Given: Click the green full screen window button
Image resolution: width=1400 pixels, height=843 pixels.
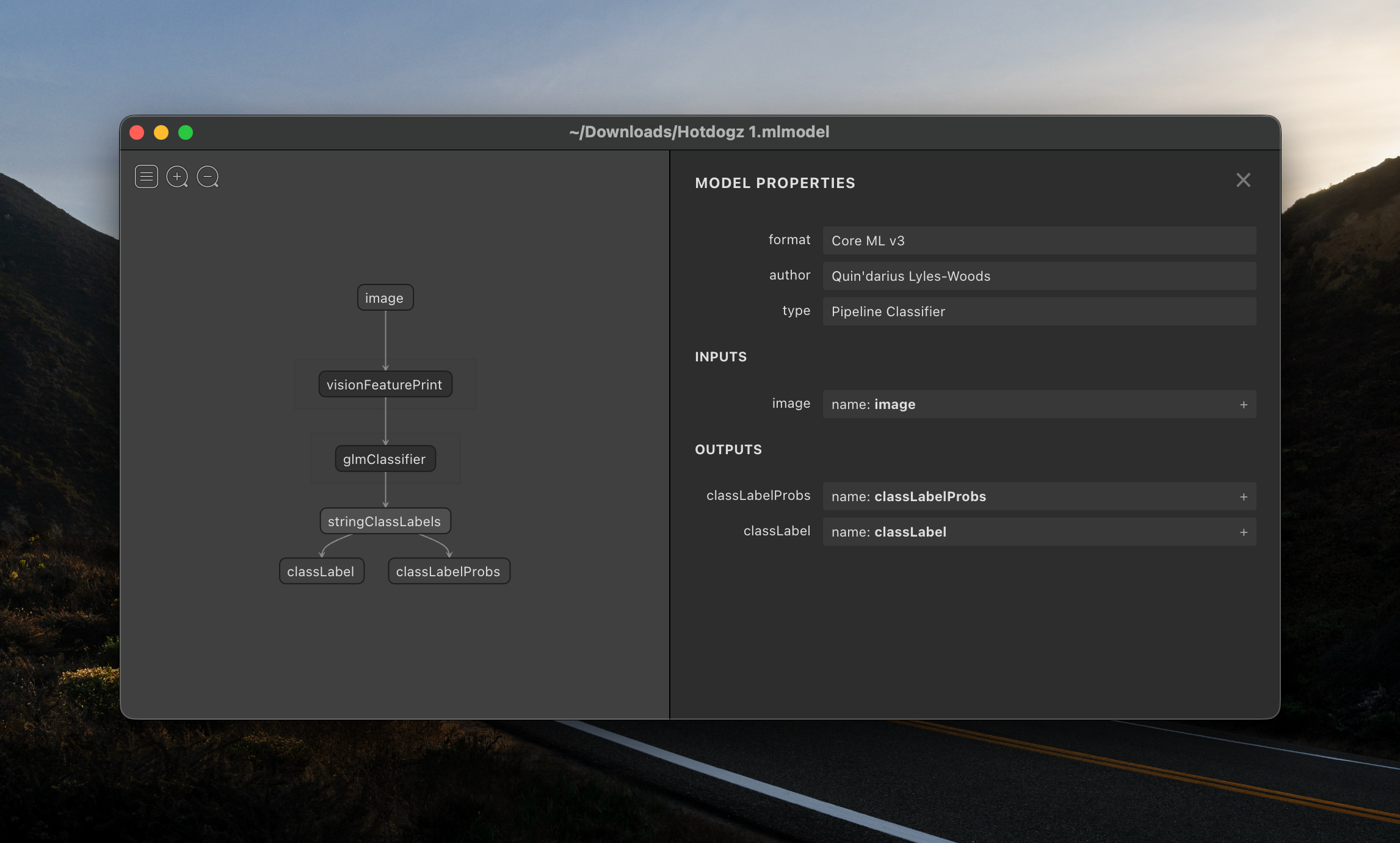Looking at the screenshot, I should click(x=186, y=132).
